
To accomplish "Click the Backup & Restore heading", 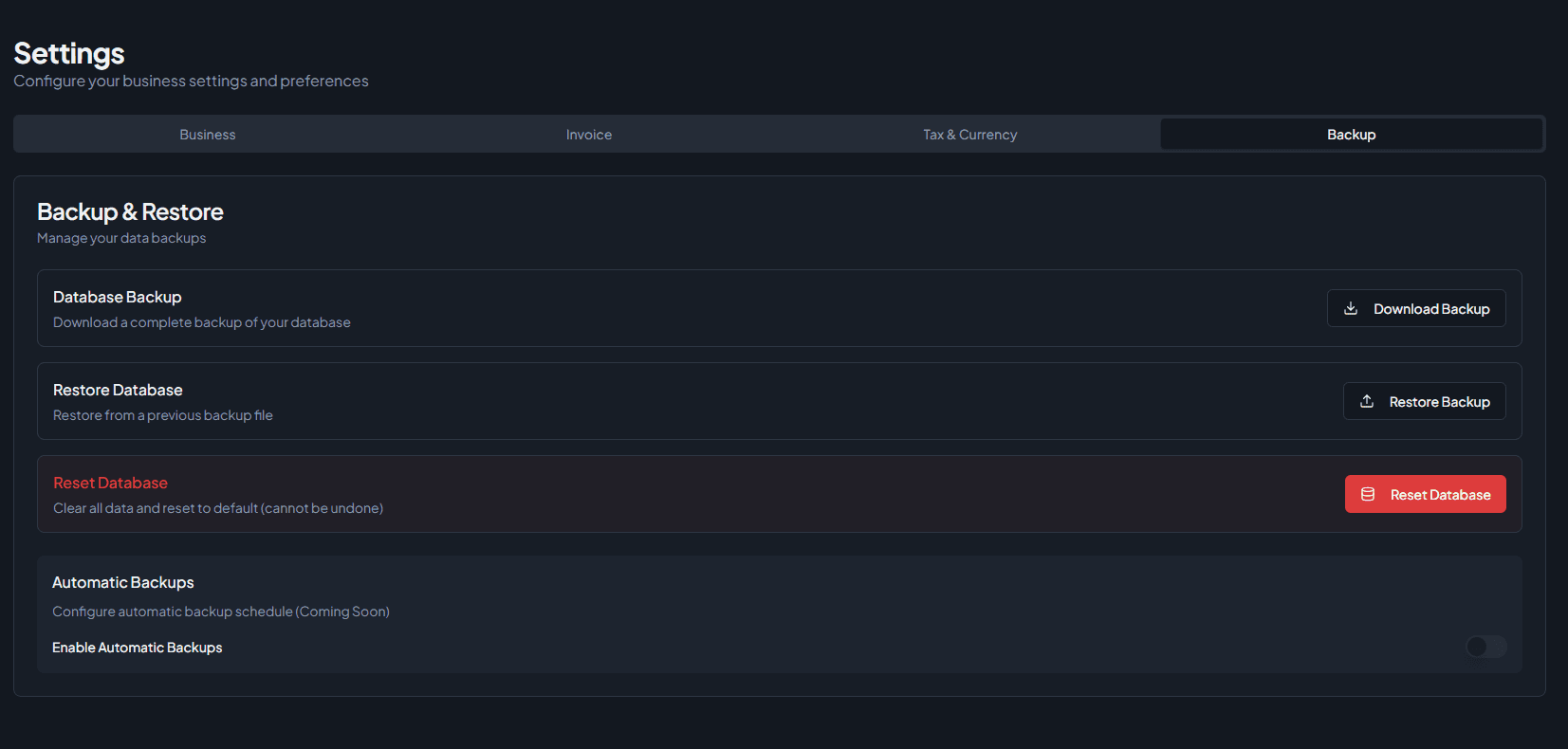I will 130,211.
